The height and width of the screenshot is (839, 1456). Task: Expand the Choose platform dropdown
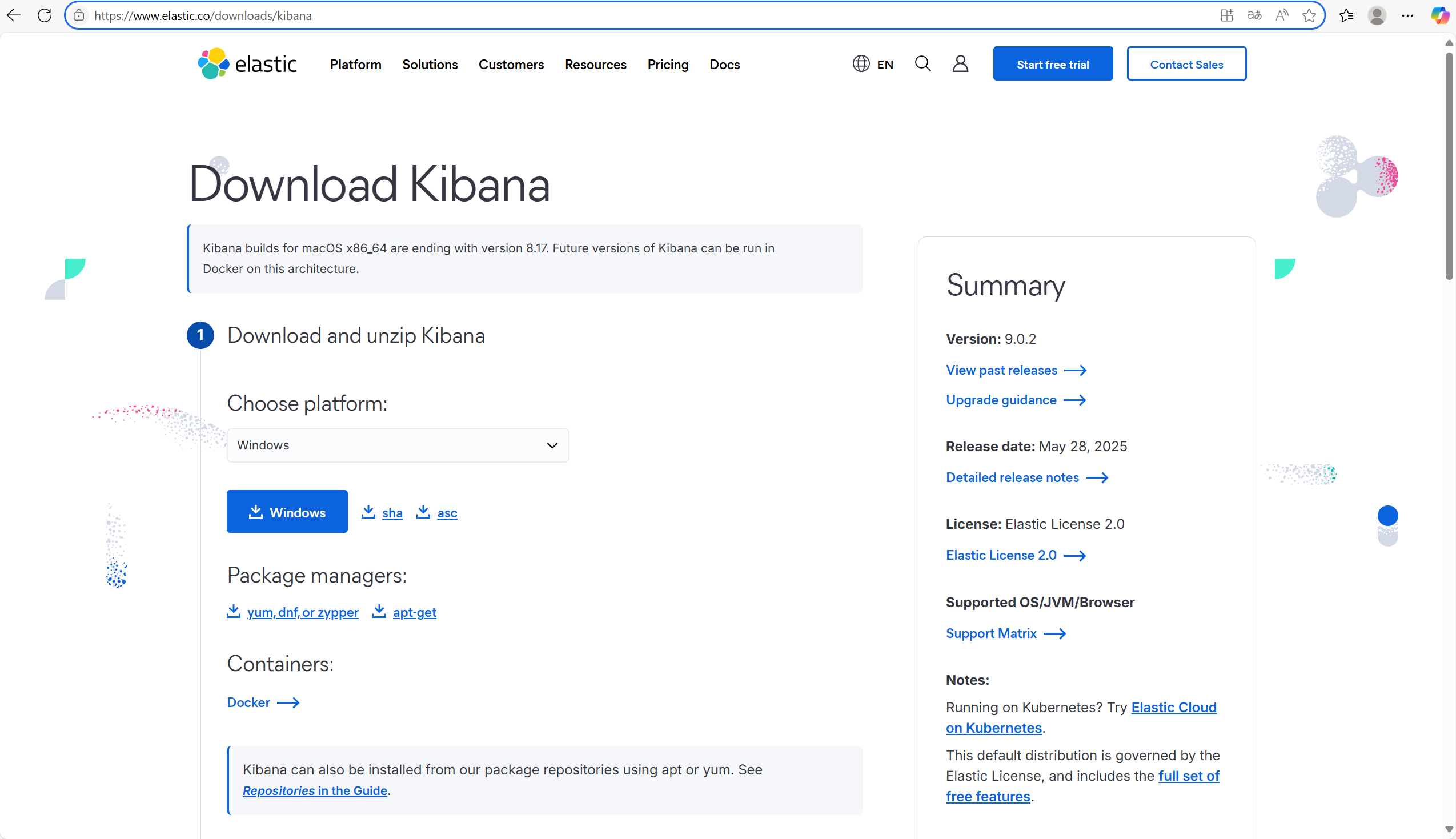tap(398, 445)
